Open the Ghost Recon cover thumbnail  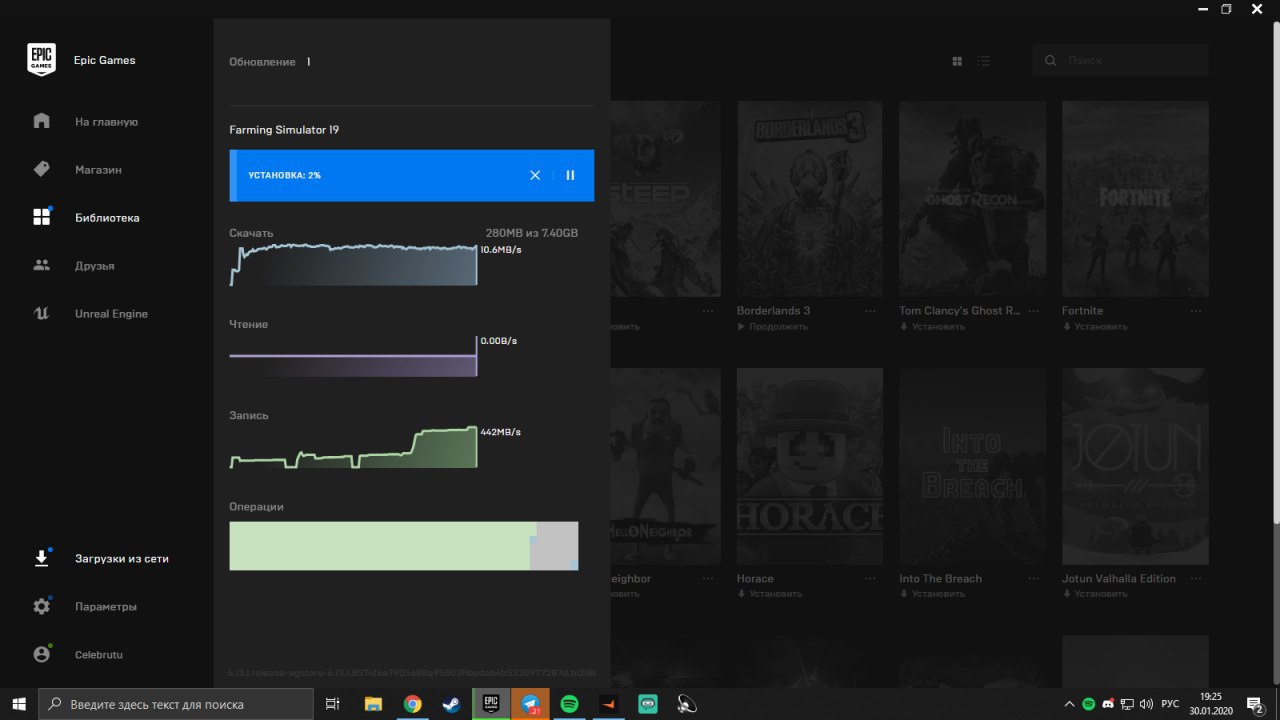click(x=972, y=198)
